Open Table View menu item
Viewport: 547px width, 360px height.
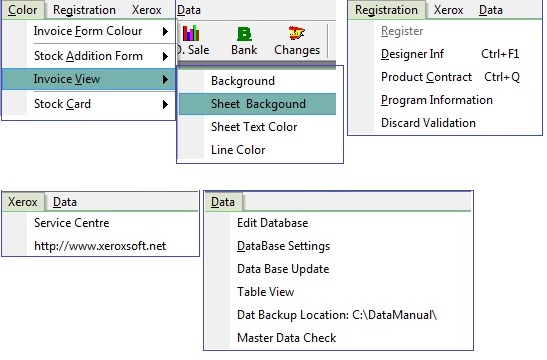[x=265, y=292]
